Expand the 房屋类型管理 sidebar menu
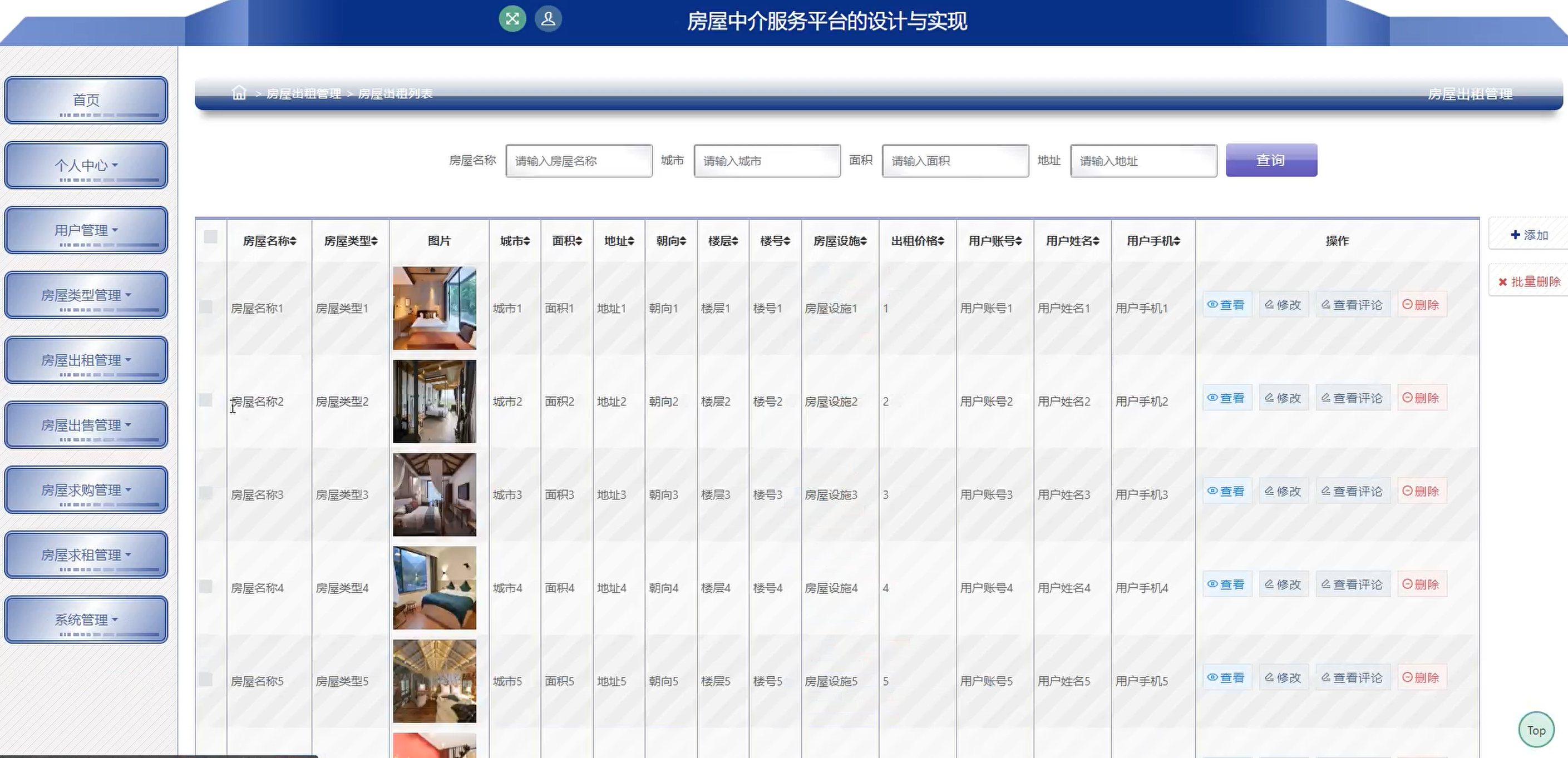1568x758 pixels. click(86, 295)
